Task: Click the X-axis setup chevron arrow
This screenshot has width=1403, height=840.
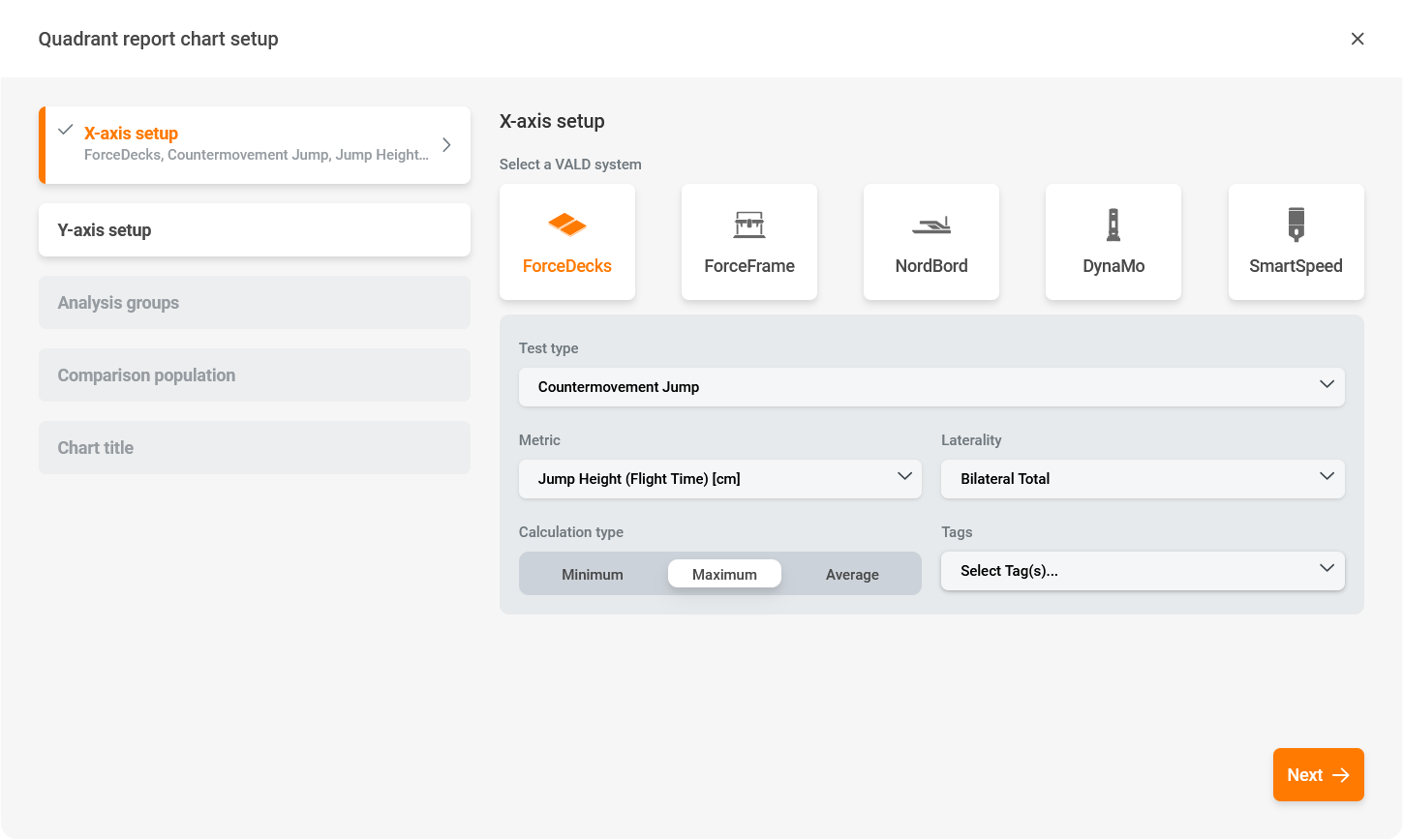Action: tap(446, 145)
